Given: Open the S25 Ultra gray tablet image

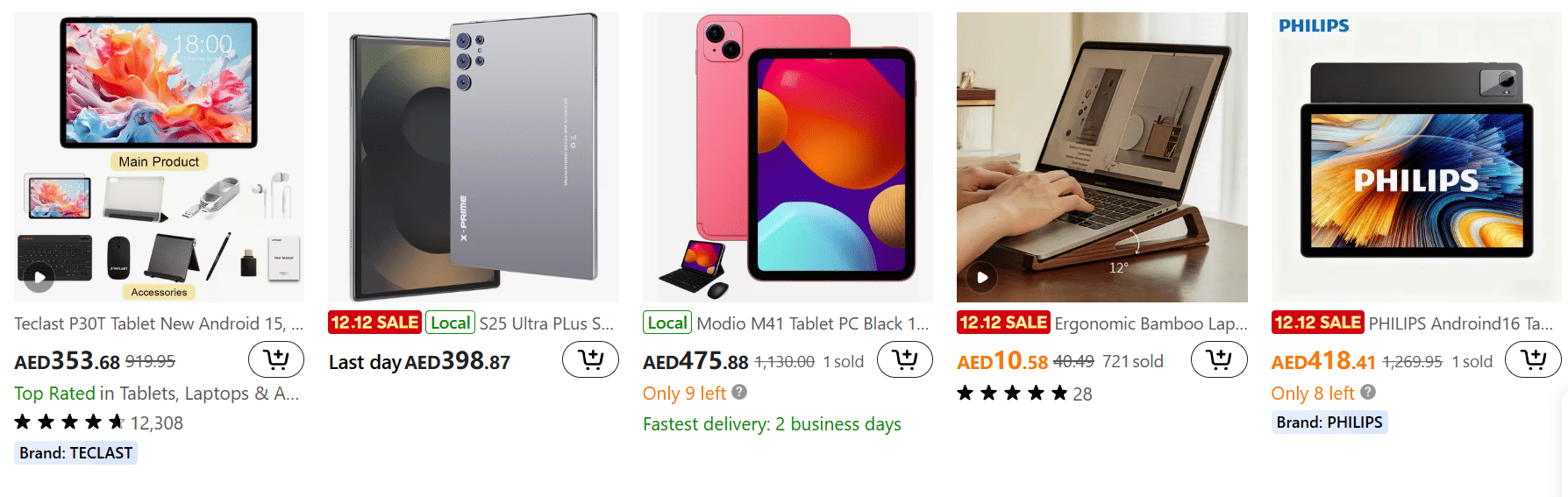Looking at the screenshot, I should tap(473, 157).
